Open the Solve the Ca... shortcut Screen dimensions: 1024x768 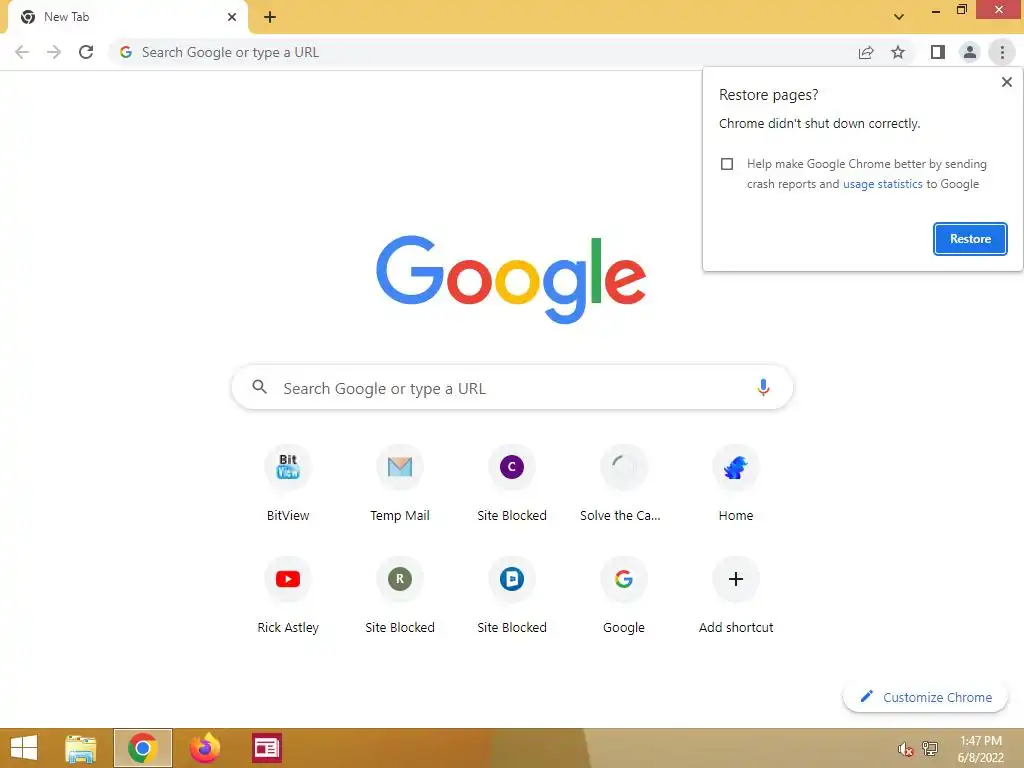[624, 483]
